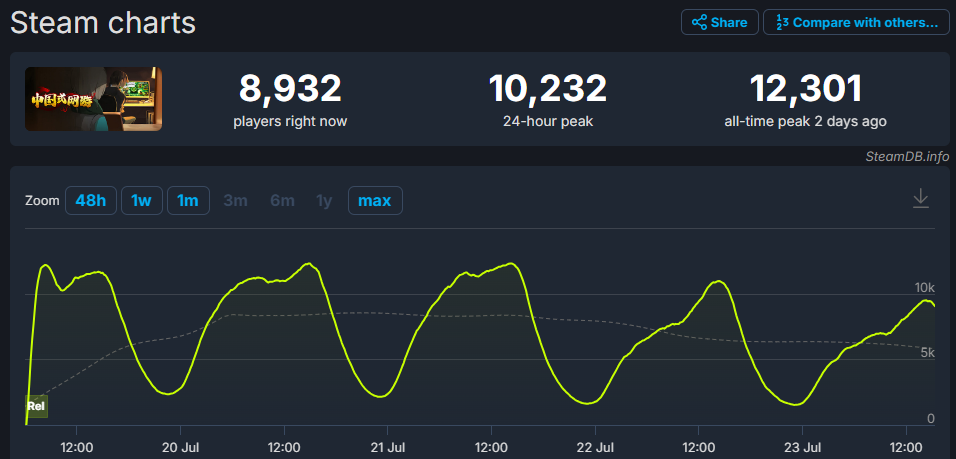Set chart zoom to 1w

[x=141, y=201]
